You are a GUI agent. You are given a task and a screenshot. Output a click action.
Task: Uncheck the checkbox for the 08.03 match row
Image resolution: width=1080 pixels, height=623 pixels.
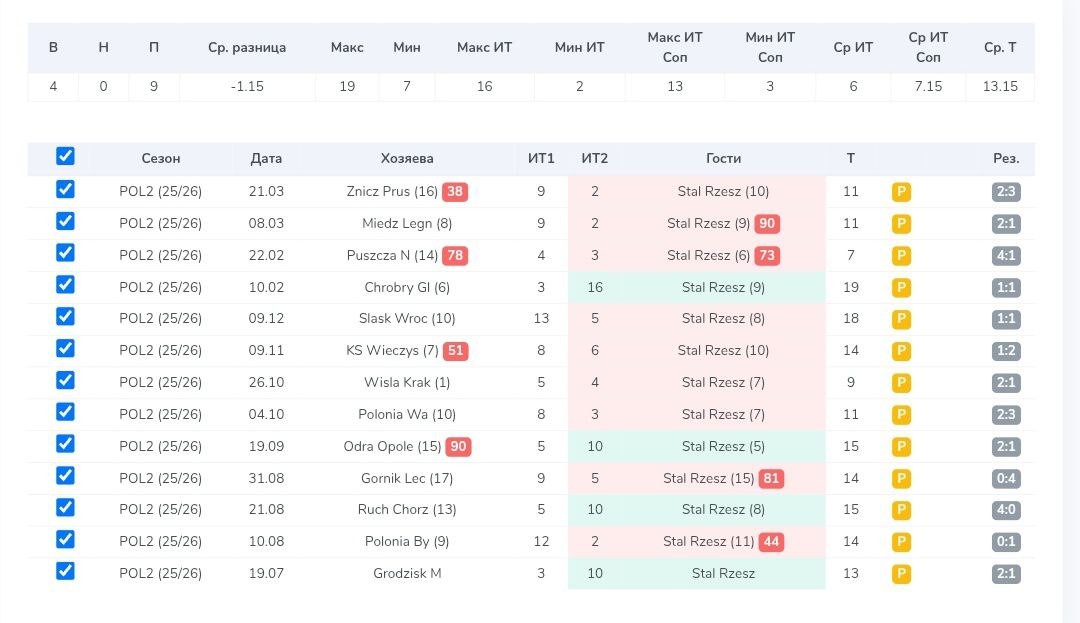tap(65, 221)
